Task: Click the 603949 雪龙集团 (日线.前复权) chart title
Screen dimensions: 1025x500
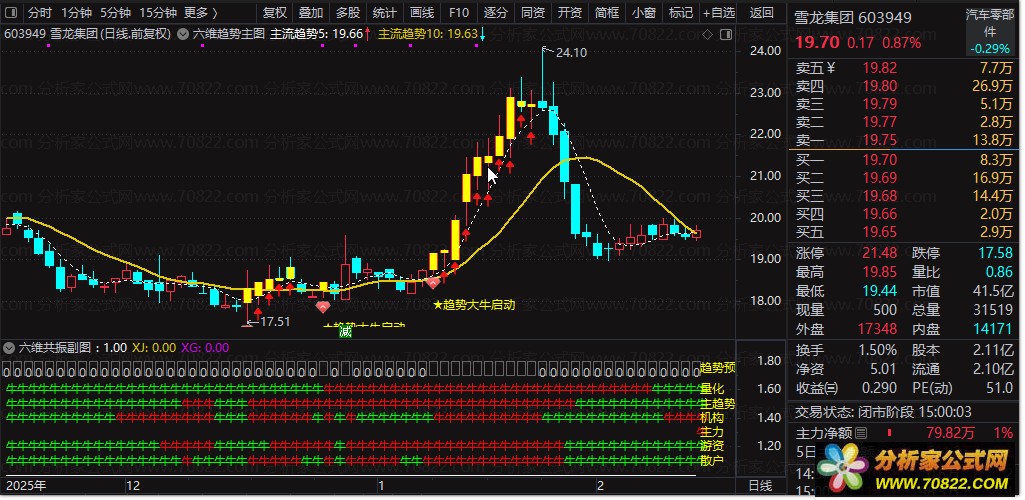Action: [x=88, y=34]
